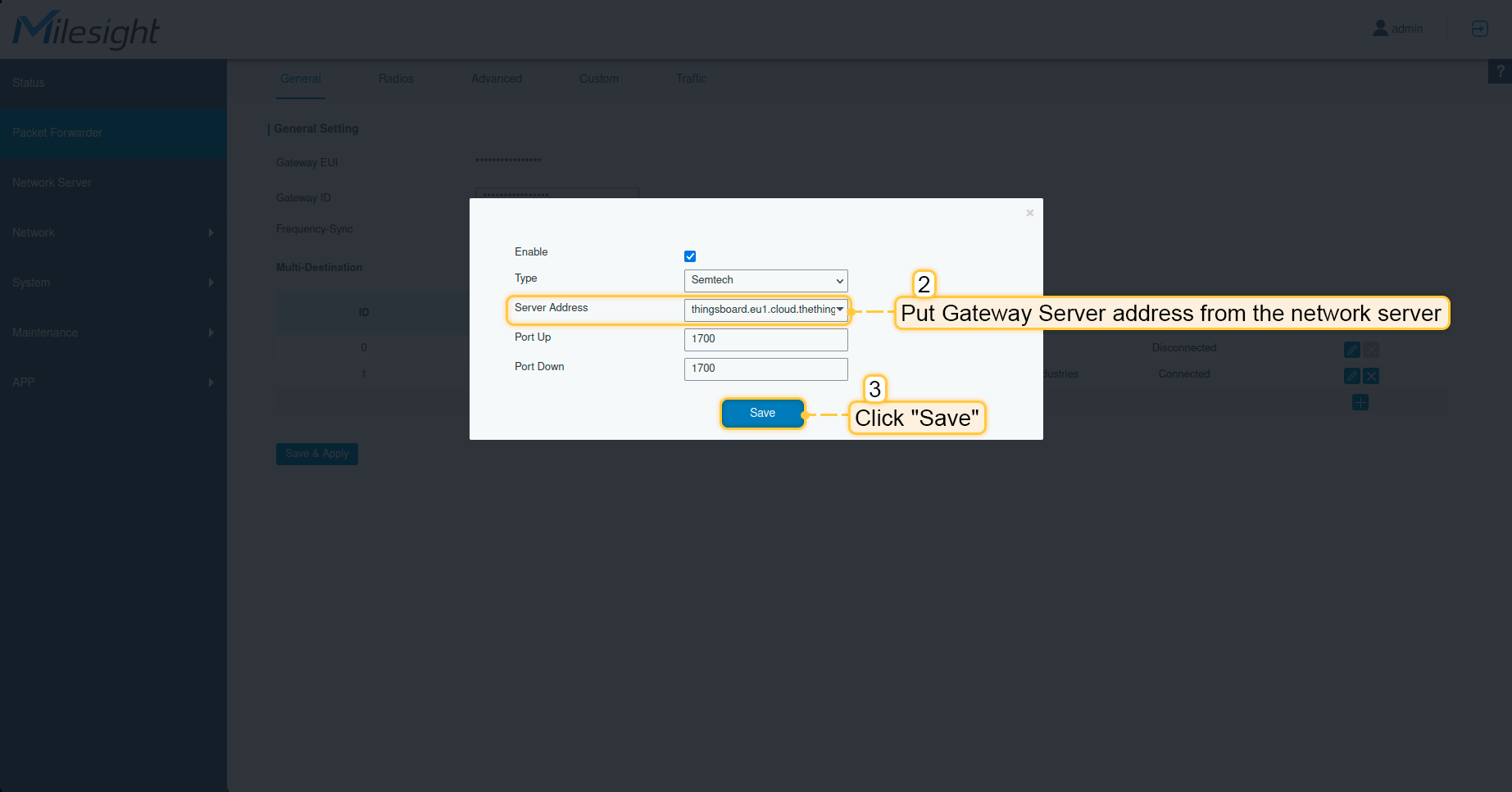Open the Server Address dropdown arrow
Viewport: 1512px width, 792px height.
(840, 309)
